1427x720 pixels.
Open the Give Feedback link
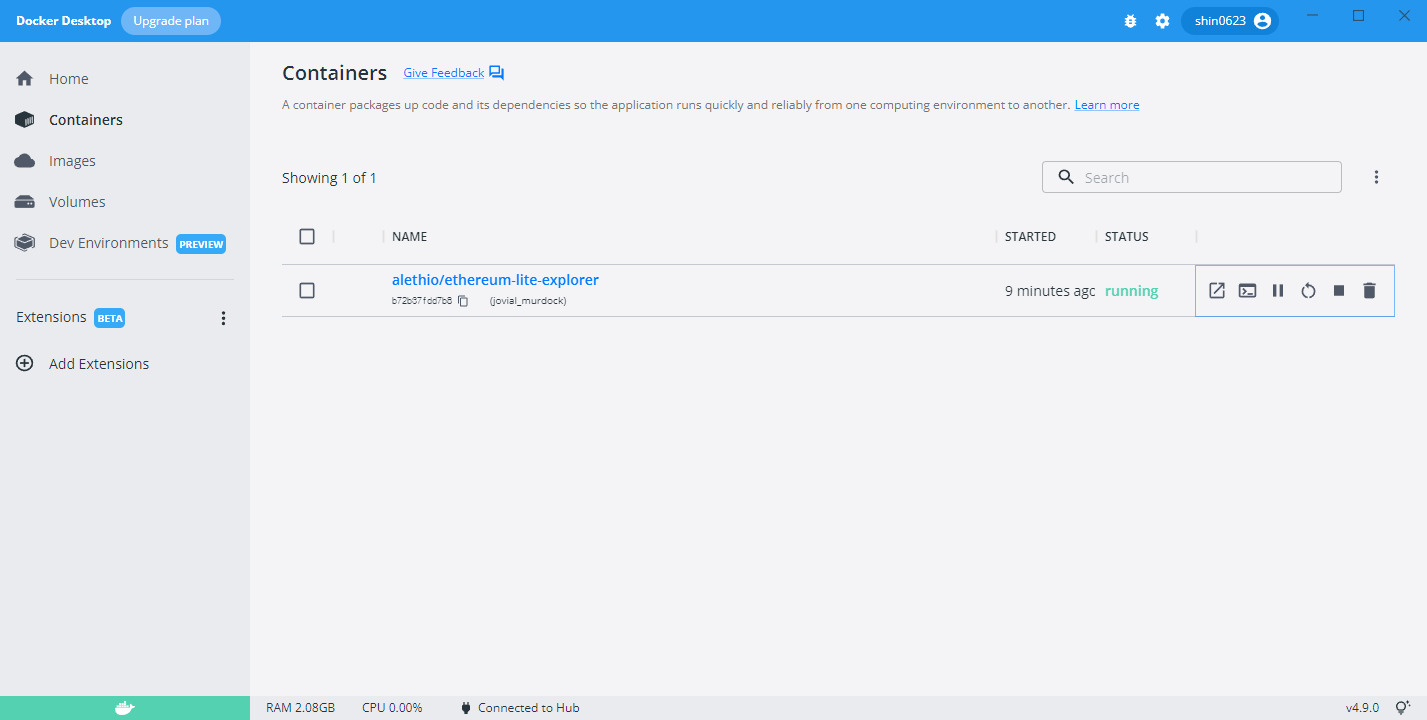[443, 73]
